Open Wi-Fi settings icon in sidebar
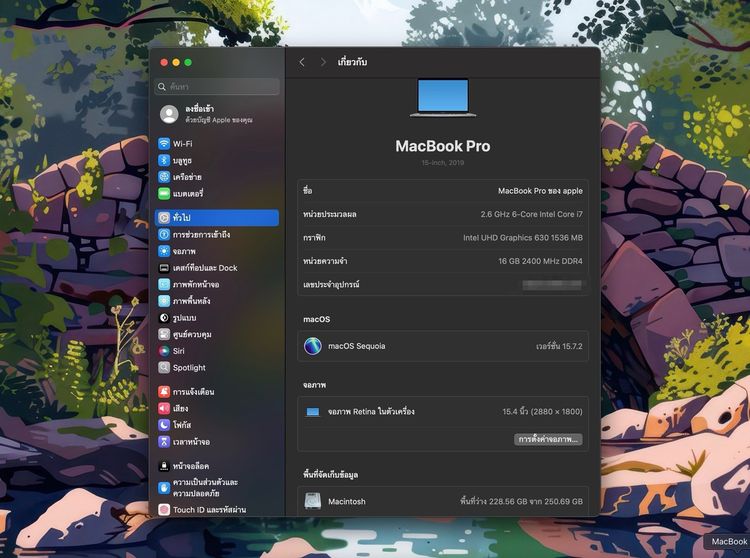 164,143
